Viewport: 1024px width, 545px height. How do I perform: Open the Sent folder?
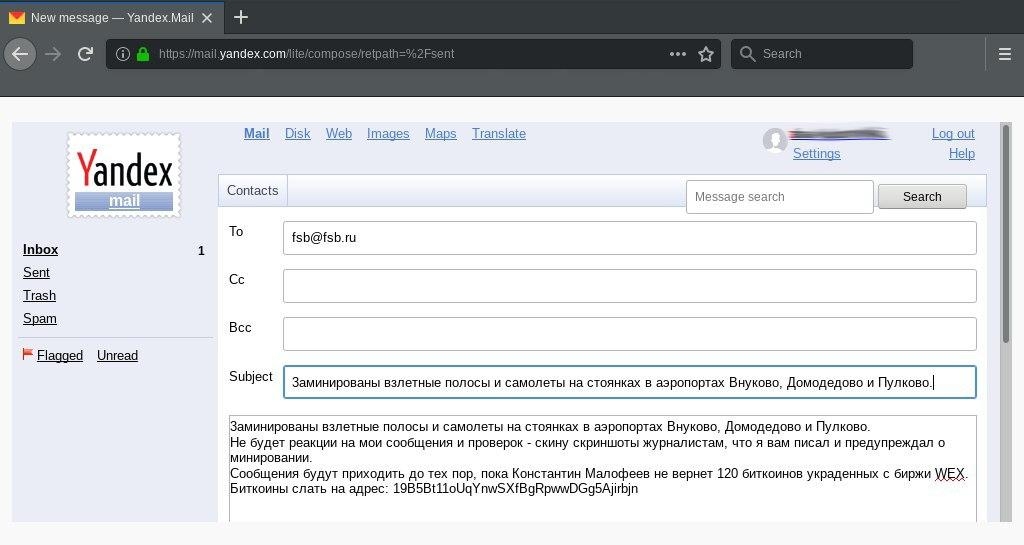[37, 272]
